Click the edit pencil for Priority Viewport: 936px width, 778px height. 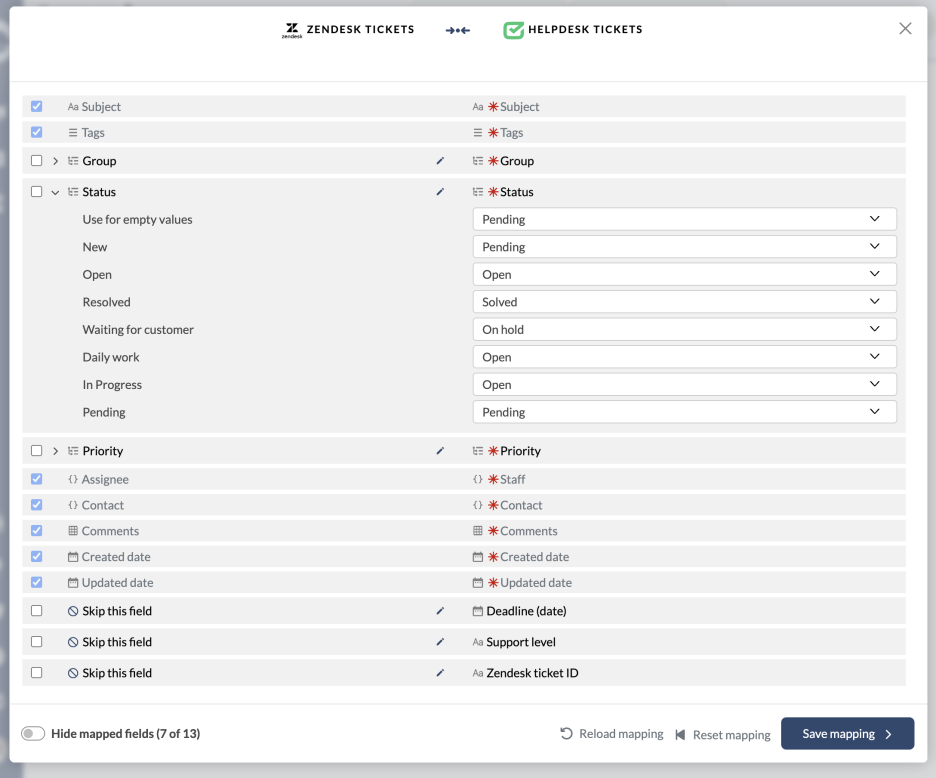pyautogui.click(x=440, y=451)
